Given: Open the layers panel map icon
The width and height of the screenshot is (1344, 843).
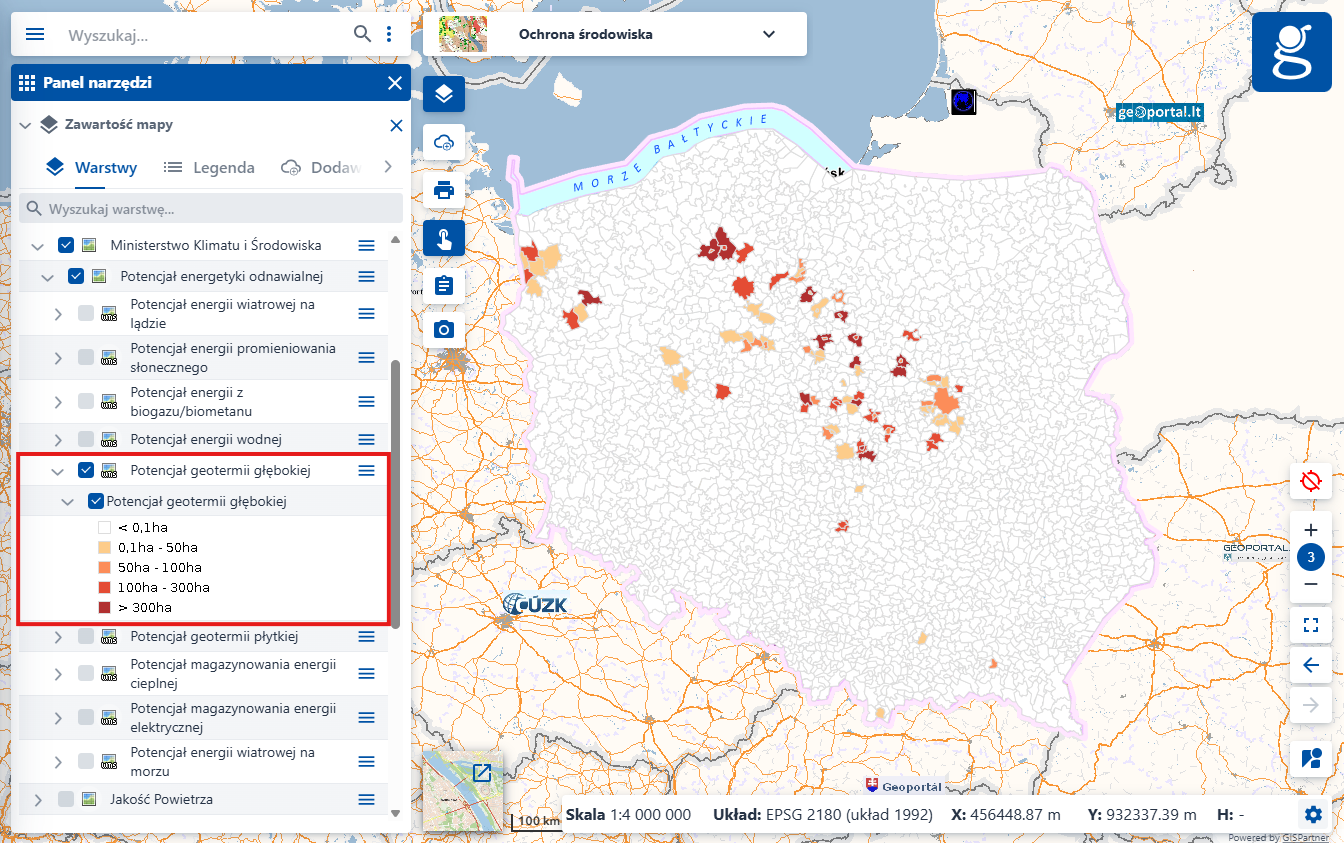Looking at the screenshot, I should [x=443, y=93].
